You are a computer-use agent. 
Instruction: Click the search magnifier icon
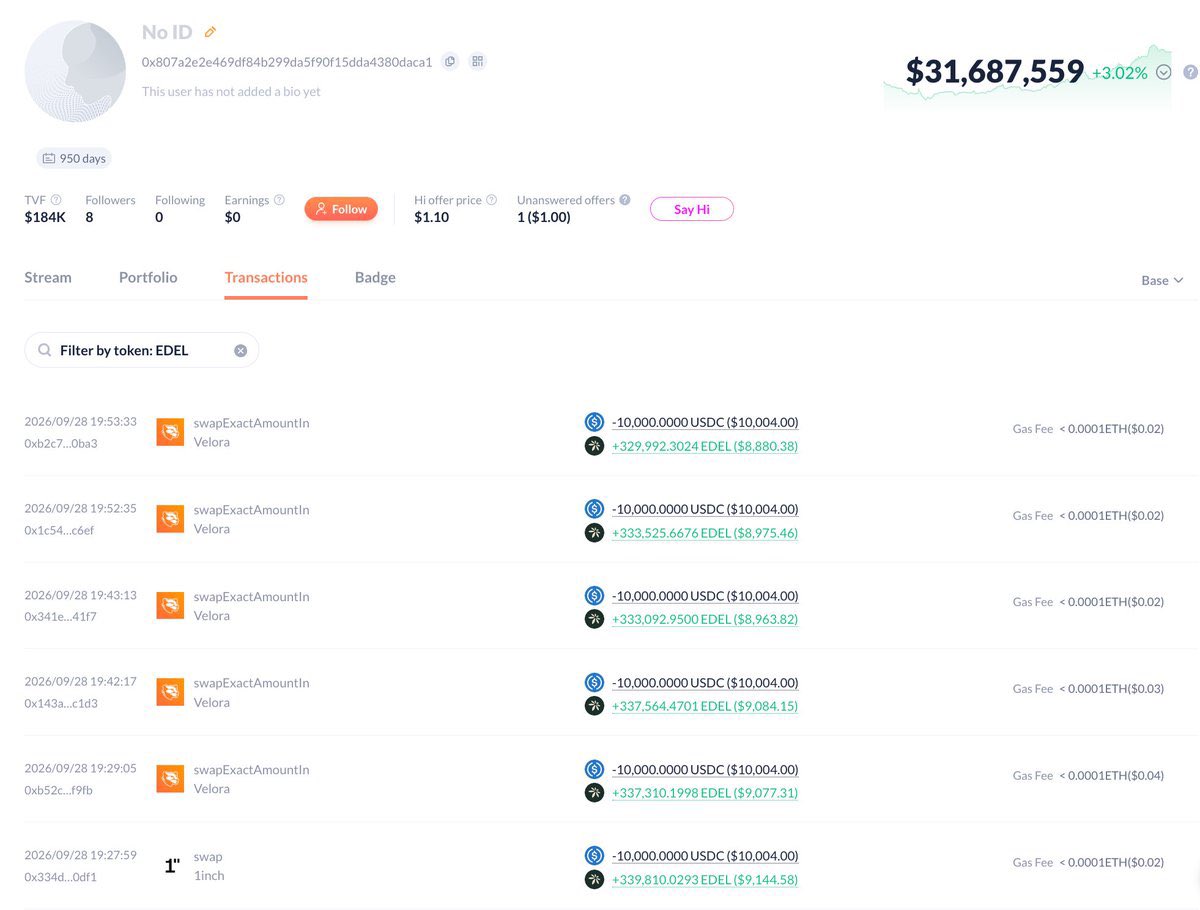pyautogui.click(x=45, y=351)
